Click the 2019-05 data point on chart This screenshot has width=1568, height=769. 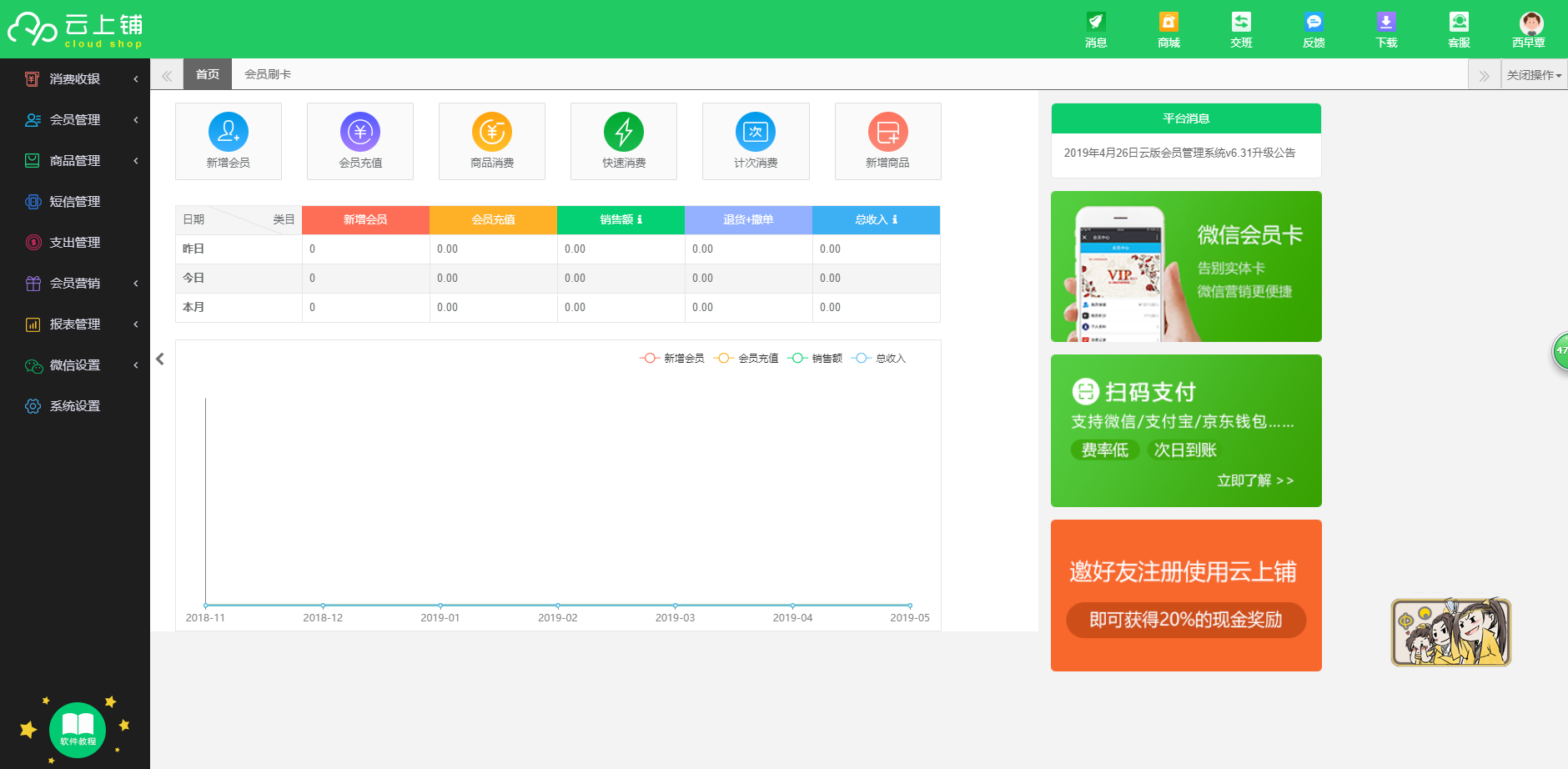click(x=910, y=606)
